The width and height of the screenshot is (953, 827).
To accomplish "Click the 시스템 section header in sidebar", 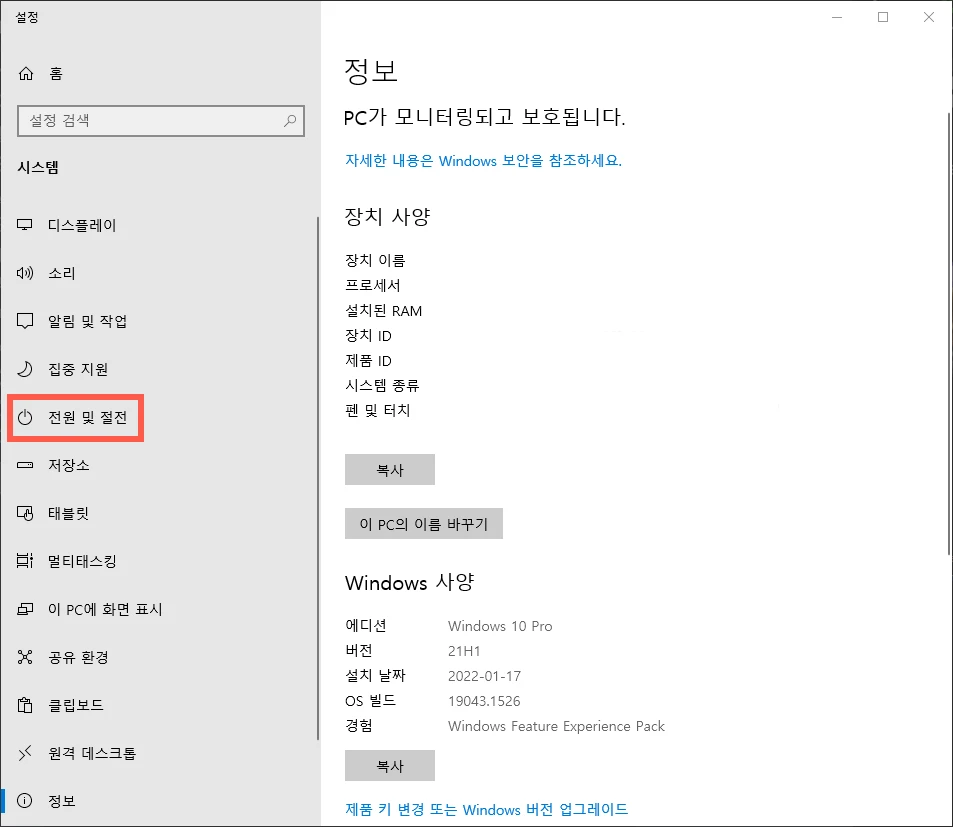I will point(38,167).
